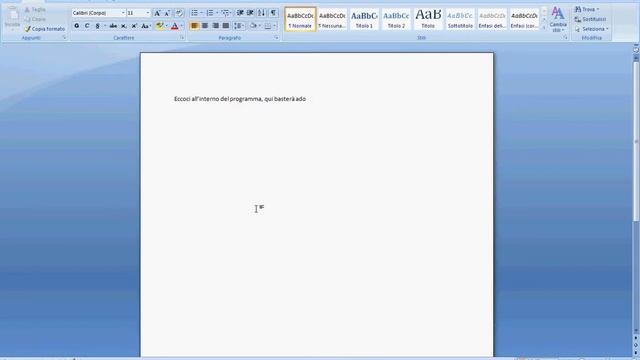640x360 pixels.
Task: Apply the Nessuna spaziatura style
Action: point(332,19)
